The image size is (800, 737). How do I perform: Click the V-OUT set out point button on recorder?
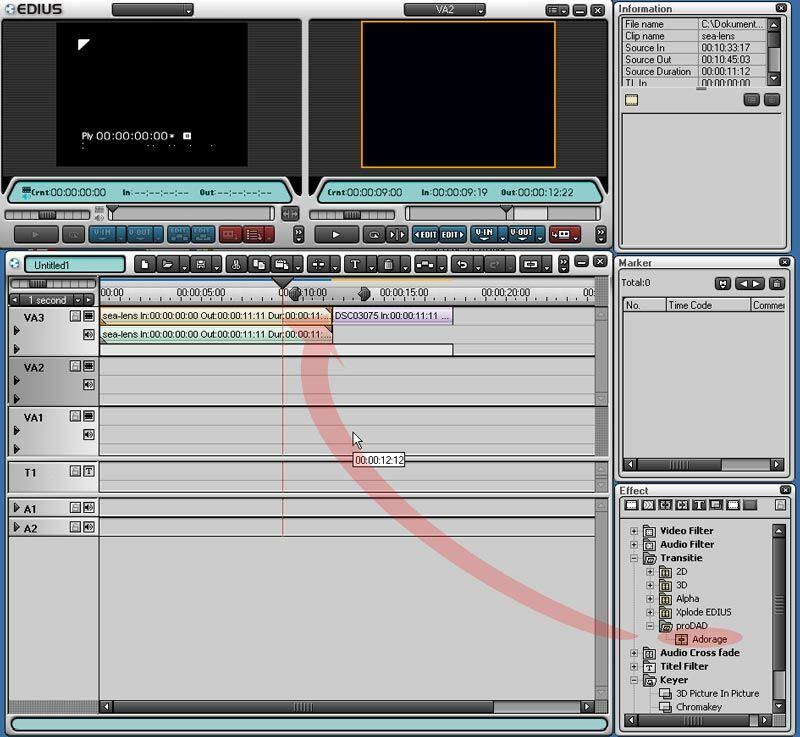click(521, 235)
